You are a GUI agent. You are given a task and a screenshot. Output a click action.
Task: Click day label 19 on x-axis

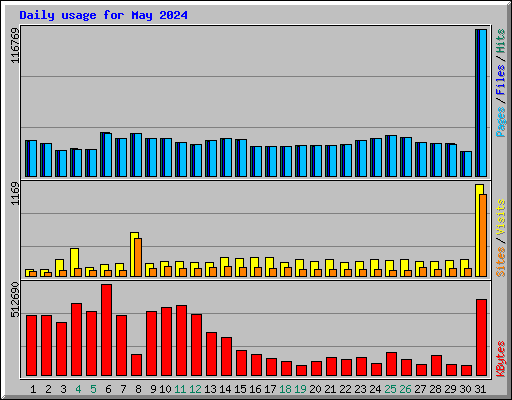click(300, 389)
